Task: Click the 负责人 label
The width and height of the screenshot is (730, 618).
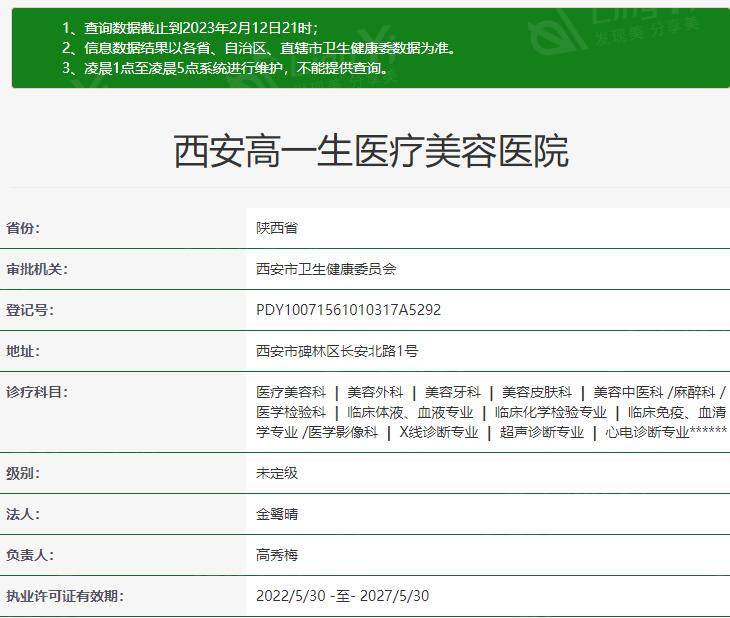Action: tap(30, 555)
